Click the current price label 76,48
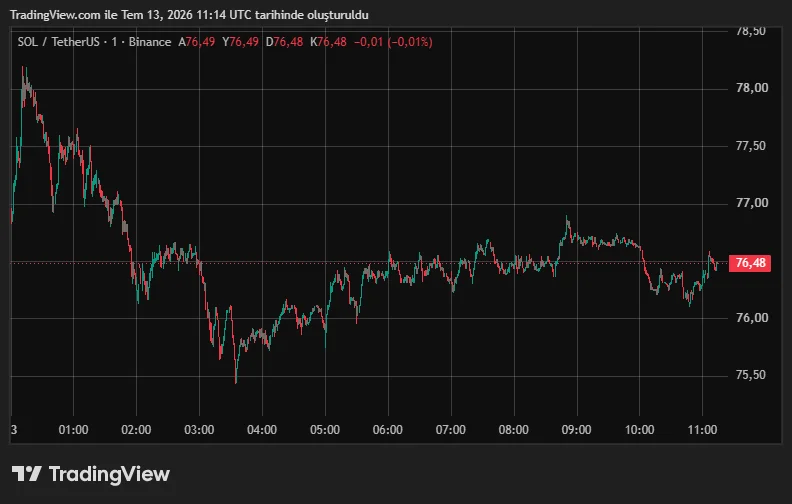 point(750,263)
